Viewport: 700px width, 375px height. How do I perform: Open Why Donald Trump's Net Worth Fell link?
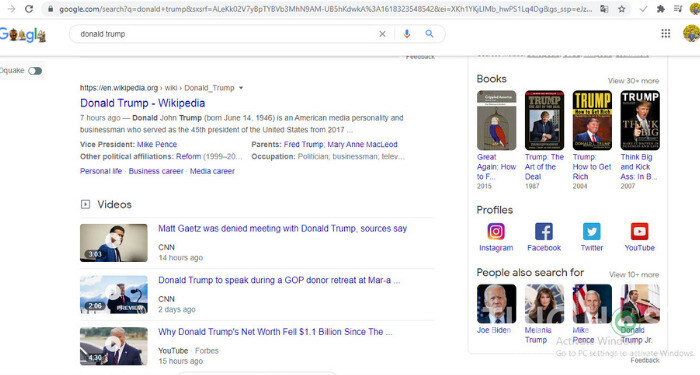pos(275,332)
